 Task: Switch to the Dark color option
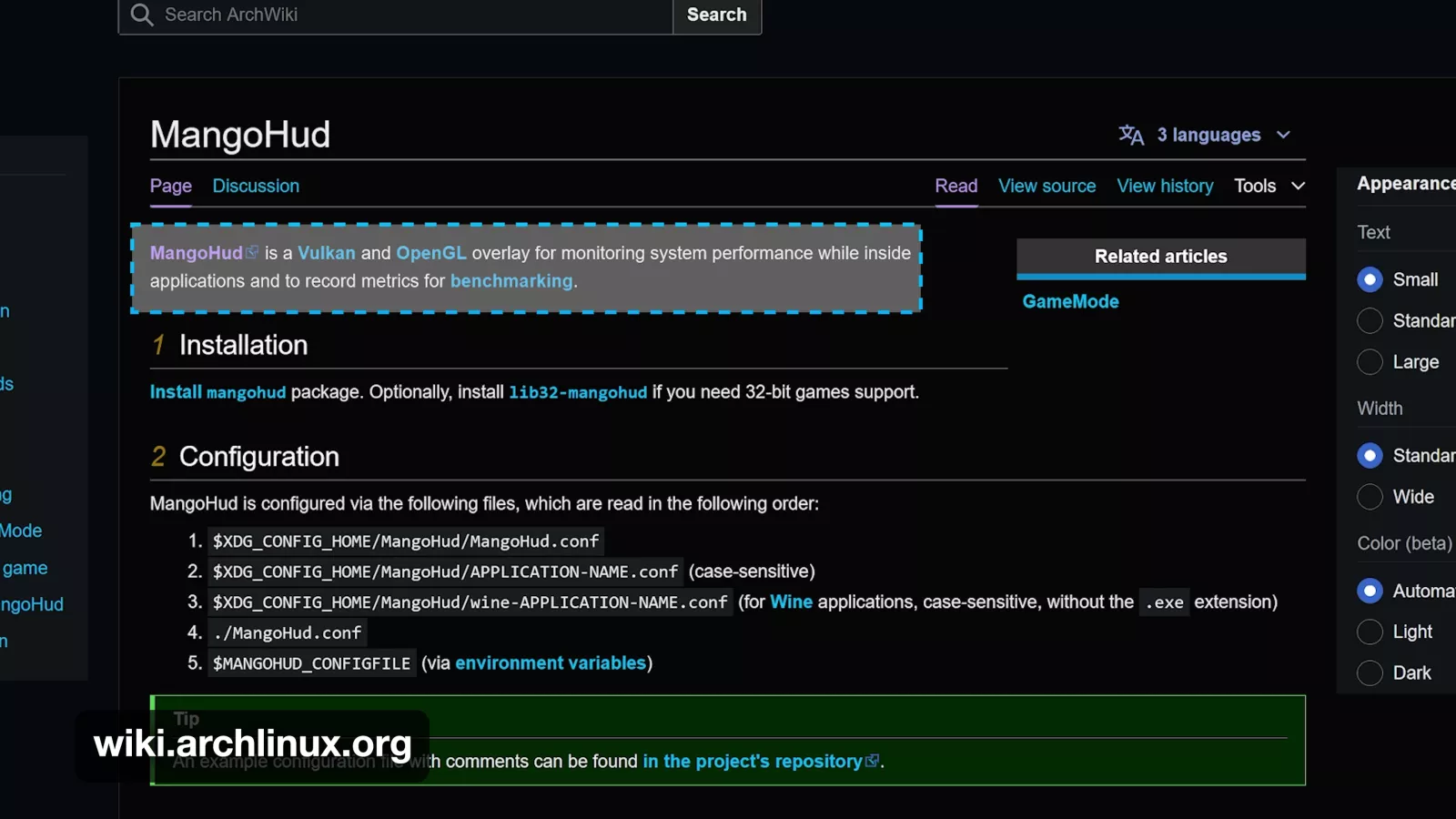point(1370,673)
